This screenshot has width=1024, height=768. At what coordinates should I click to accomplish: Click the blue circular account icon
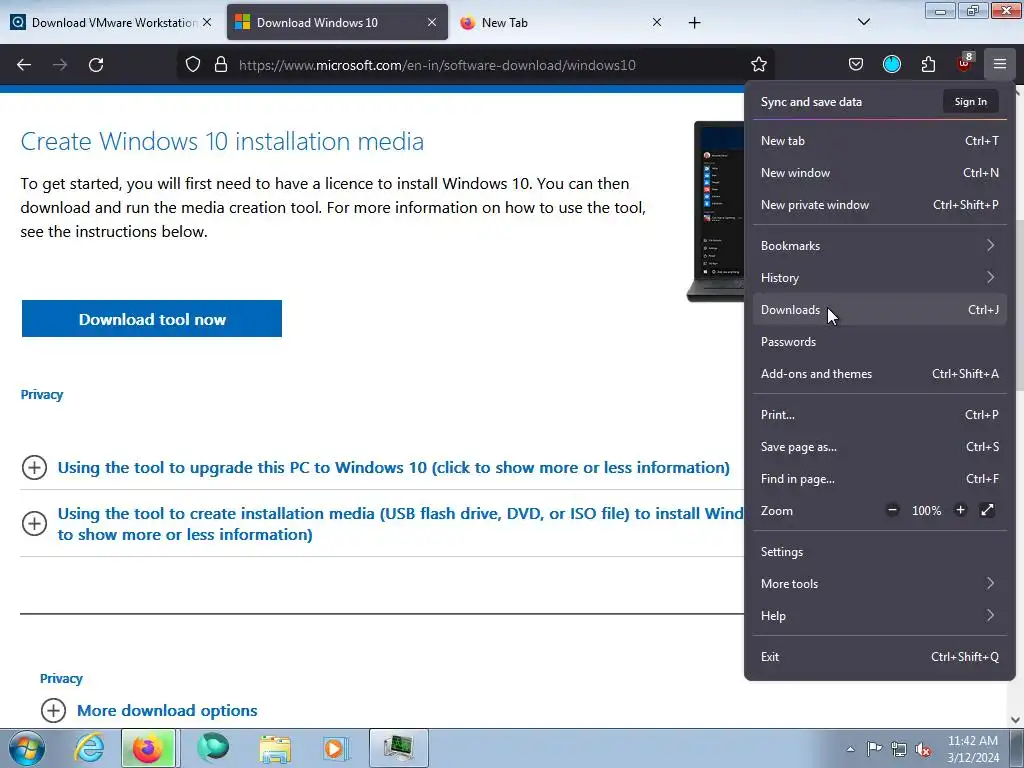click(891, 64)
